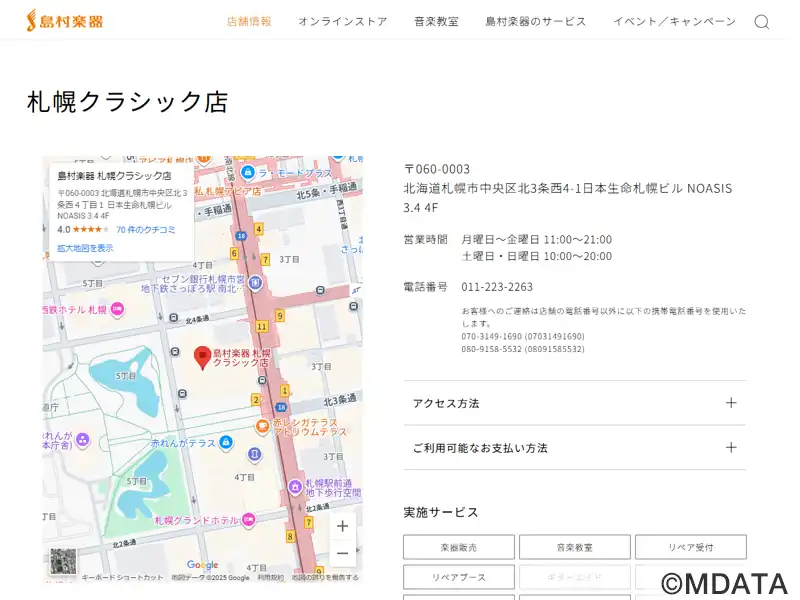The height and width of the screenshot is (600, 800).
Task: Click the red store pin on map
Action: [202, 357]
